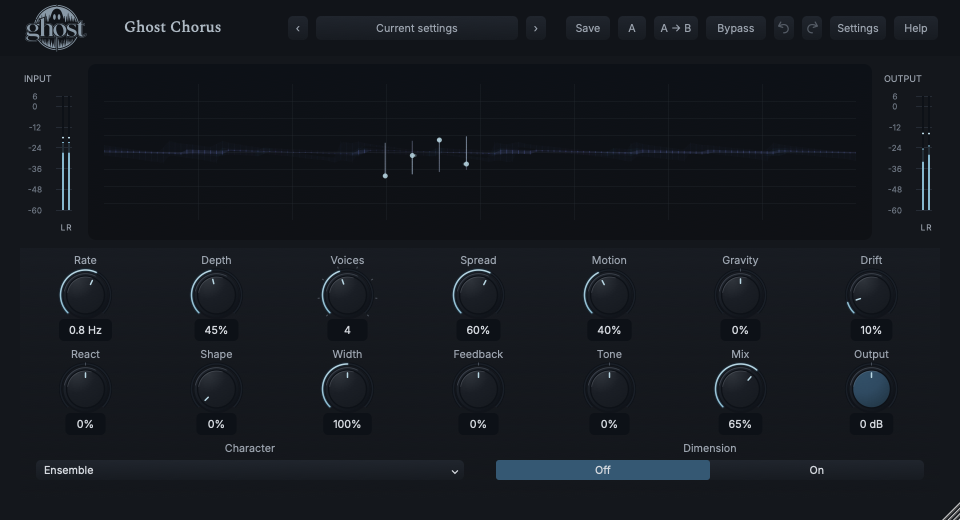960x520 pixels.
Task: Click the undo arrow icon
Action: coord(783,28)
